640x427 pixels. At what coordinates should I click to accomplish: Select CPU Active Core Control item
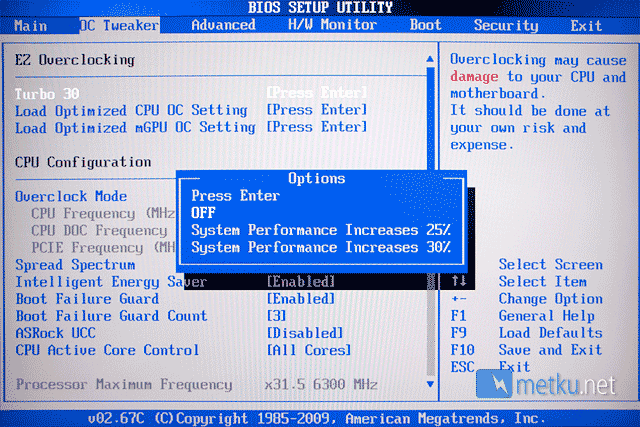point(107,350)
